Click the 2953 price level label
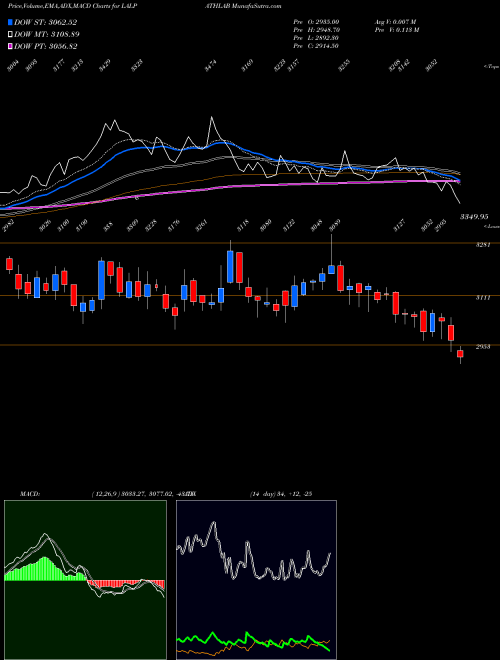 (x=483, y=347)
